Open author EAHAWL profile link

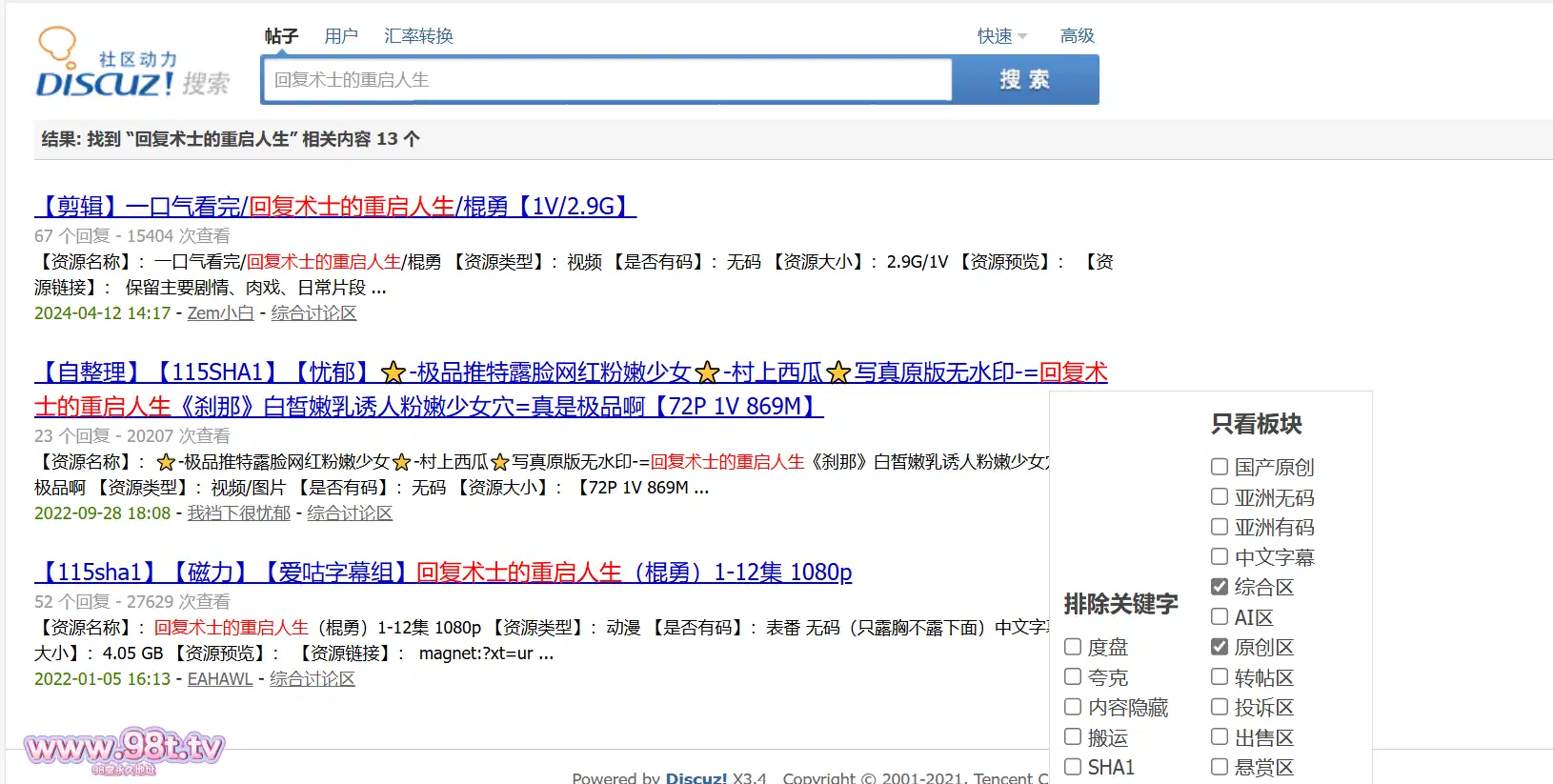coord(220,679)
